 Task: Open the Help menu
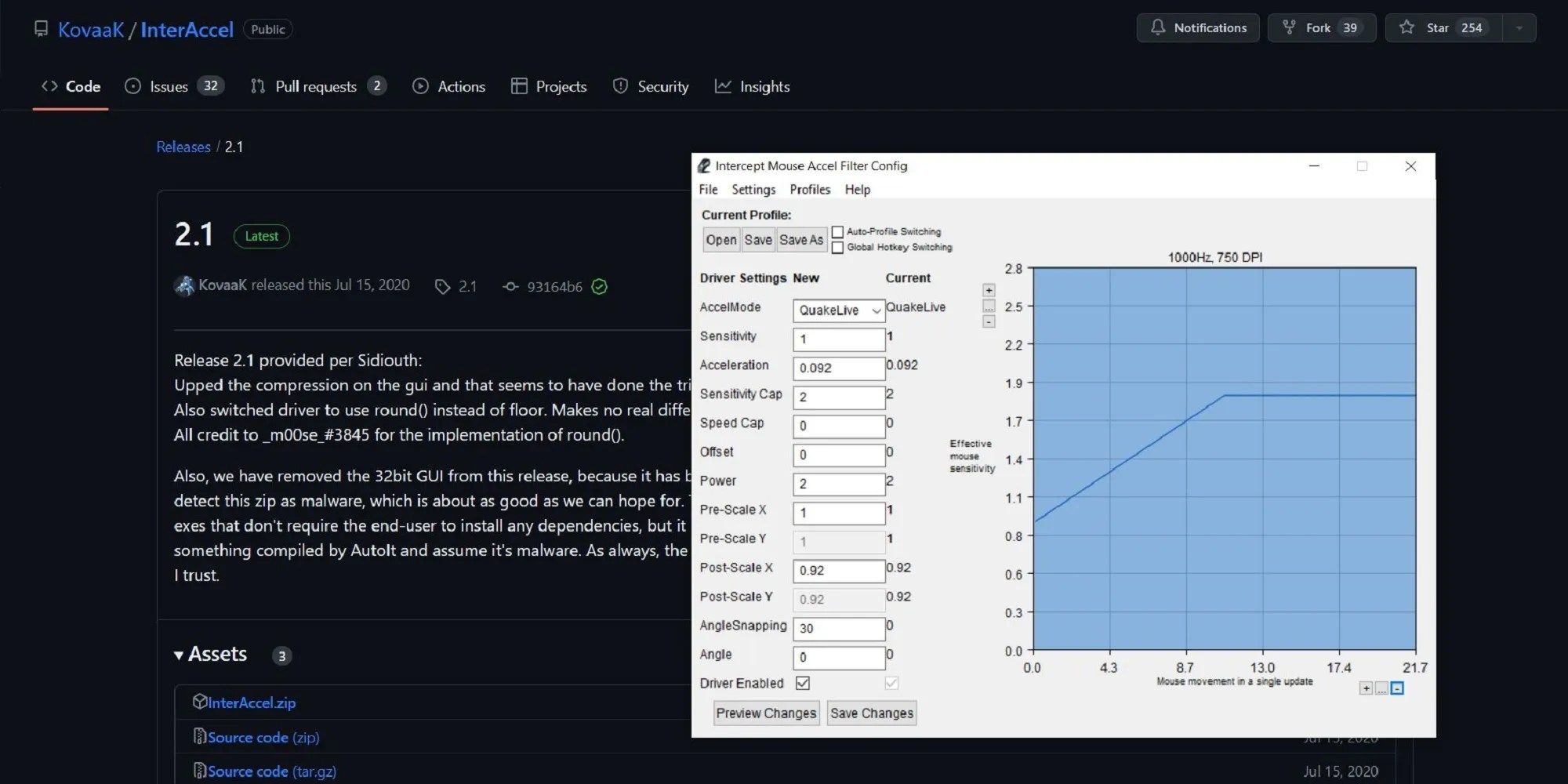pyautogui.click(x=857, y=190)
